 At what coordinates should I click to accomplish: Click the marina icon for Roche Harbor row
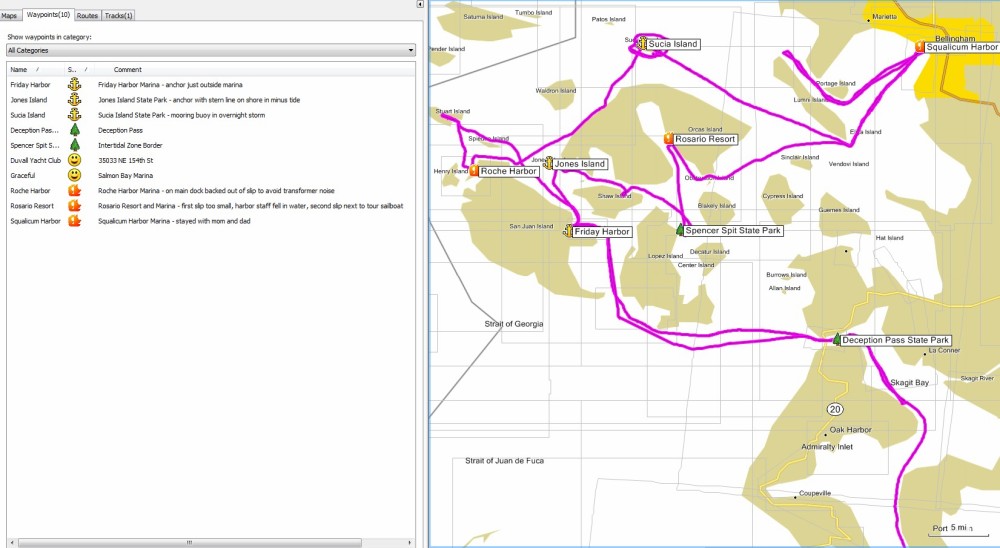[x=74, y=190]
